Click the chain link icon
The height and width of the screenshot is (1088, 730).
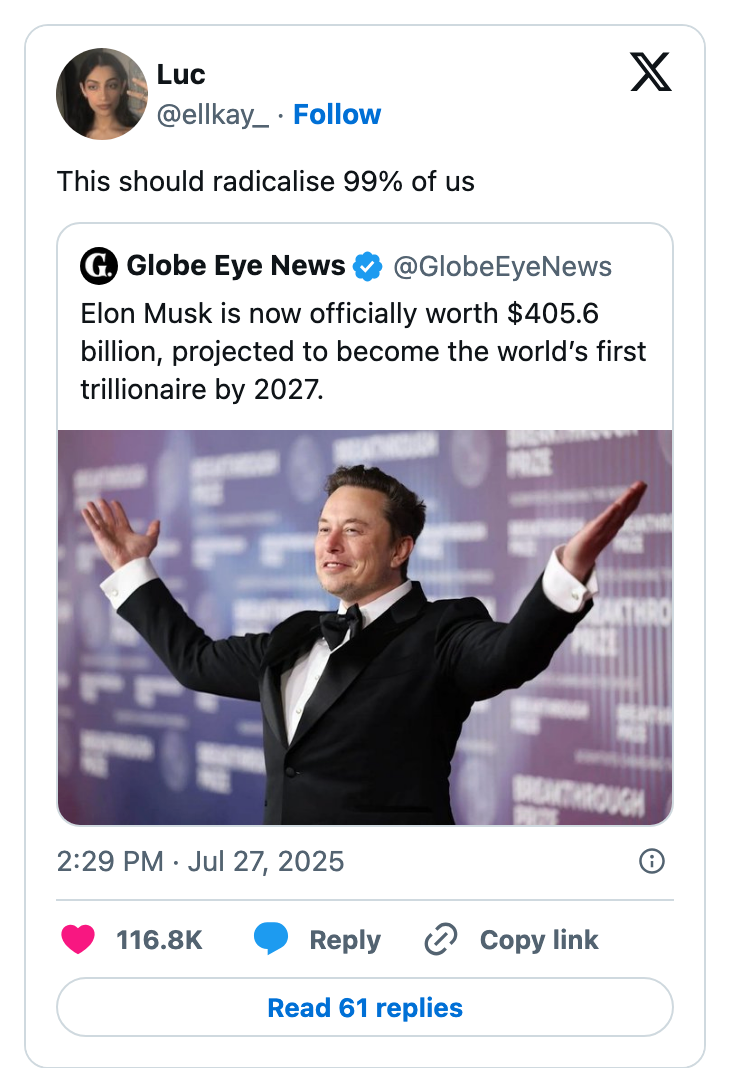coord(441,940)
